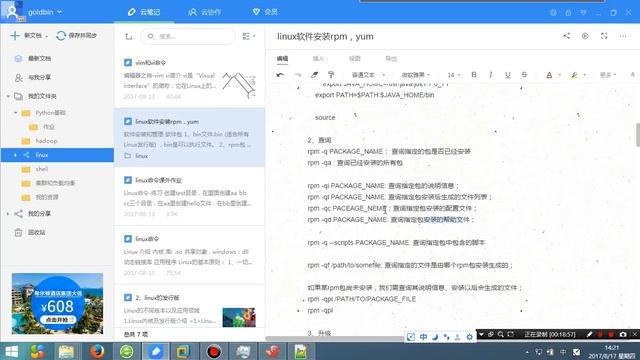Click the recorder magnifier zoom icon
This screenshot has width=640, height=360.
tap(500, 334)
